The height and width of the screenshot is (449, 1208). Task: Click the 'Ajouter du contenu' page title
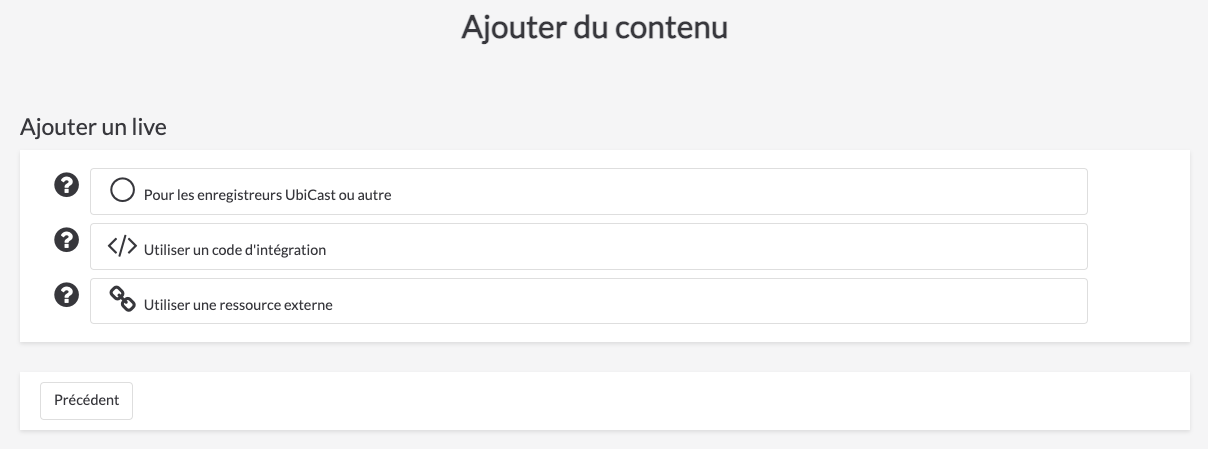pyautogui.click(x=594, y=27)
